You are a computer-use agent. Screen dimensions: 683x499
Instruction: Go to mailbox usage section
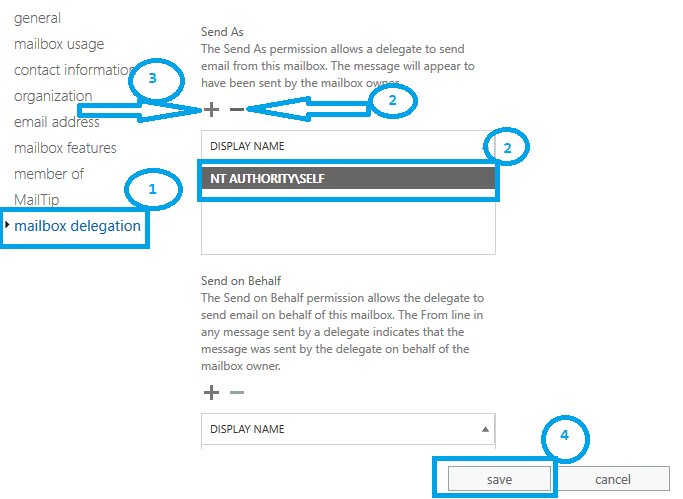click(59, 44)
